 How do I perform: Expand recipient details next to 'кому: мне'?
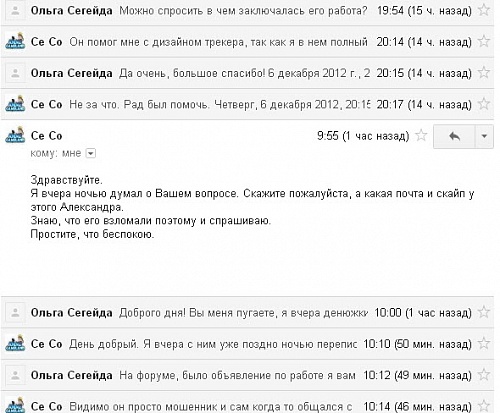(x=91, y=153)
